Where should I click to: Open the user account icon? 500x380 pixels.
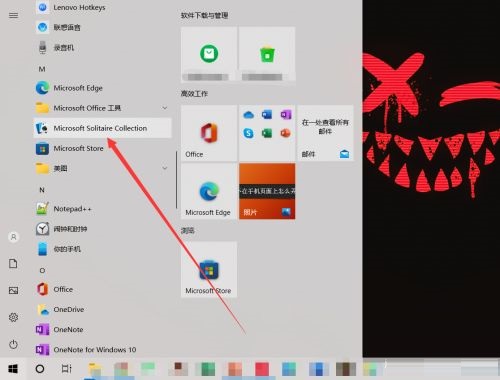(x=13, y=237)
